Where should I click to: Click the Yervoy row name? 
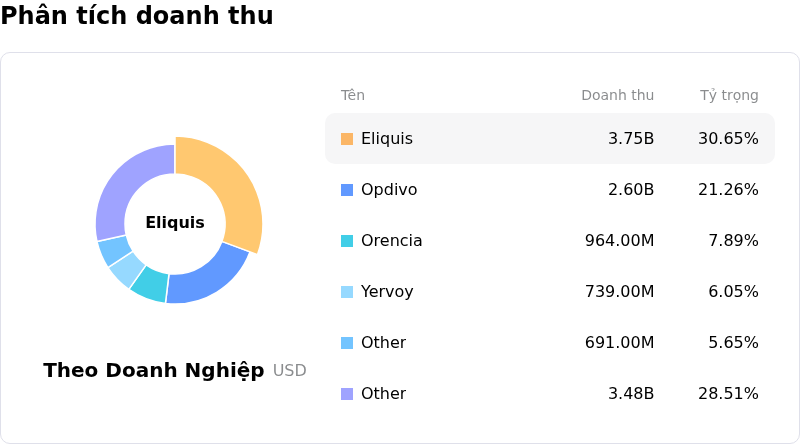(387, 292)
